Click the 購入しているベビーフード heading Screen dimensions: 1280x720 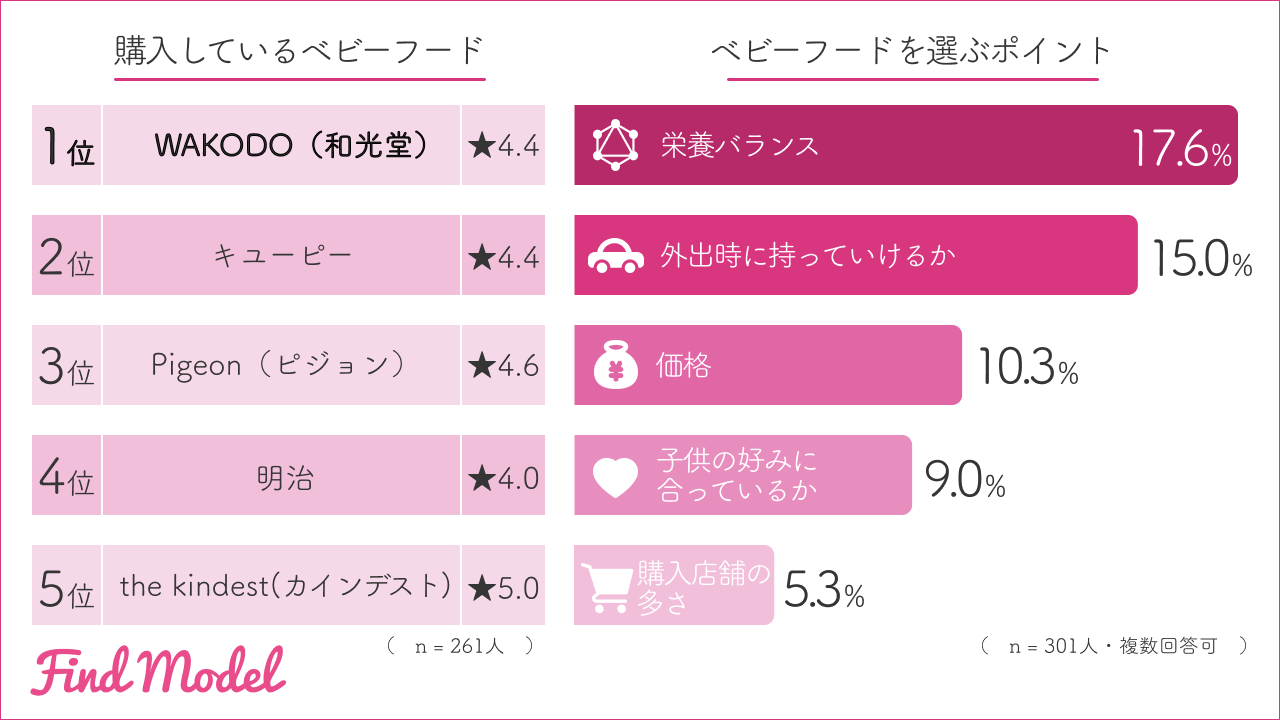[299, 50]
